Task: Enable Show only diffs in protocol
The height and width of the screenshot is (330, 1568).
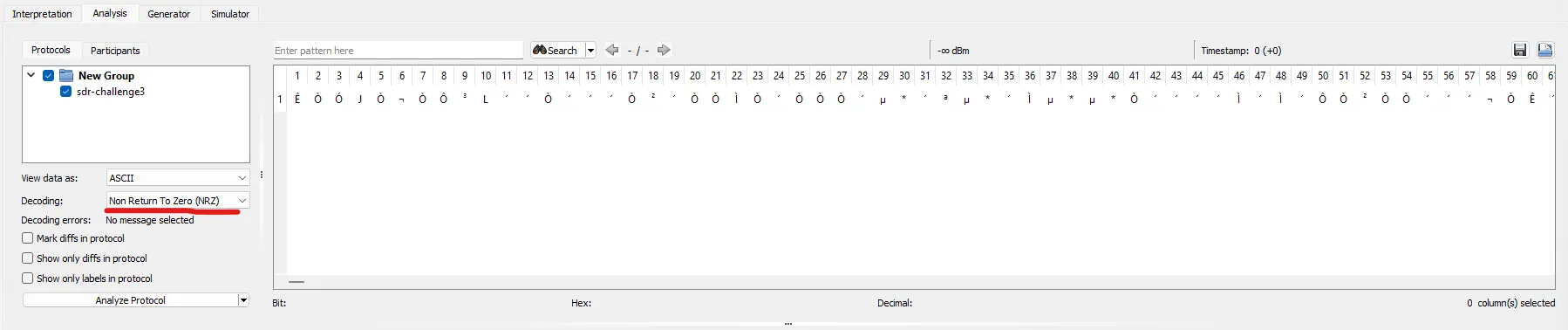Action: [27, 258]
